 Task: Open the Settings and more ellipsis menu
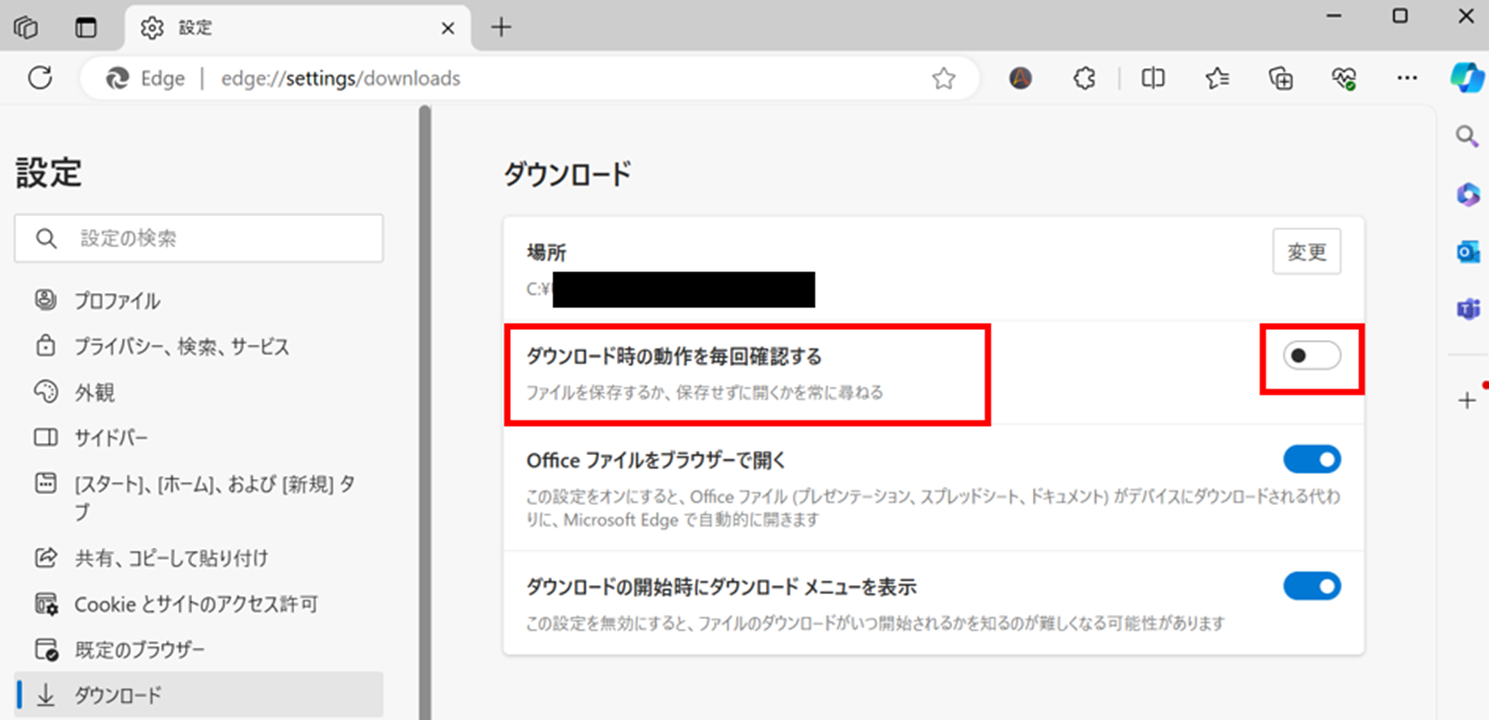click(1407, 78)
